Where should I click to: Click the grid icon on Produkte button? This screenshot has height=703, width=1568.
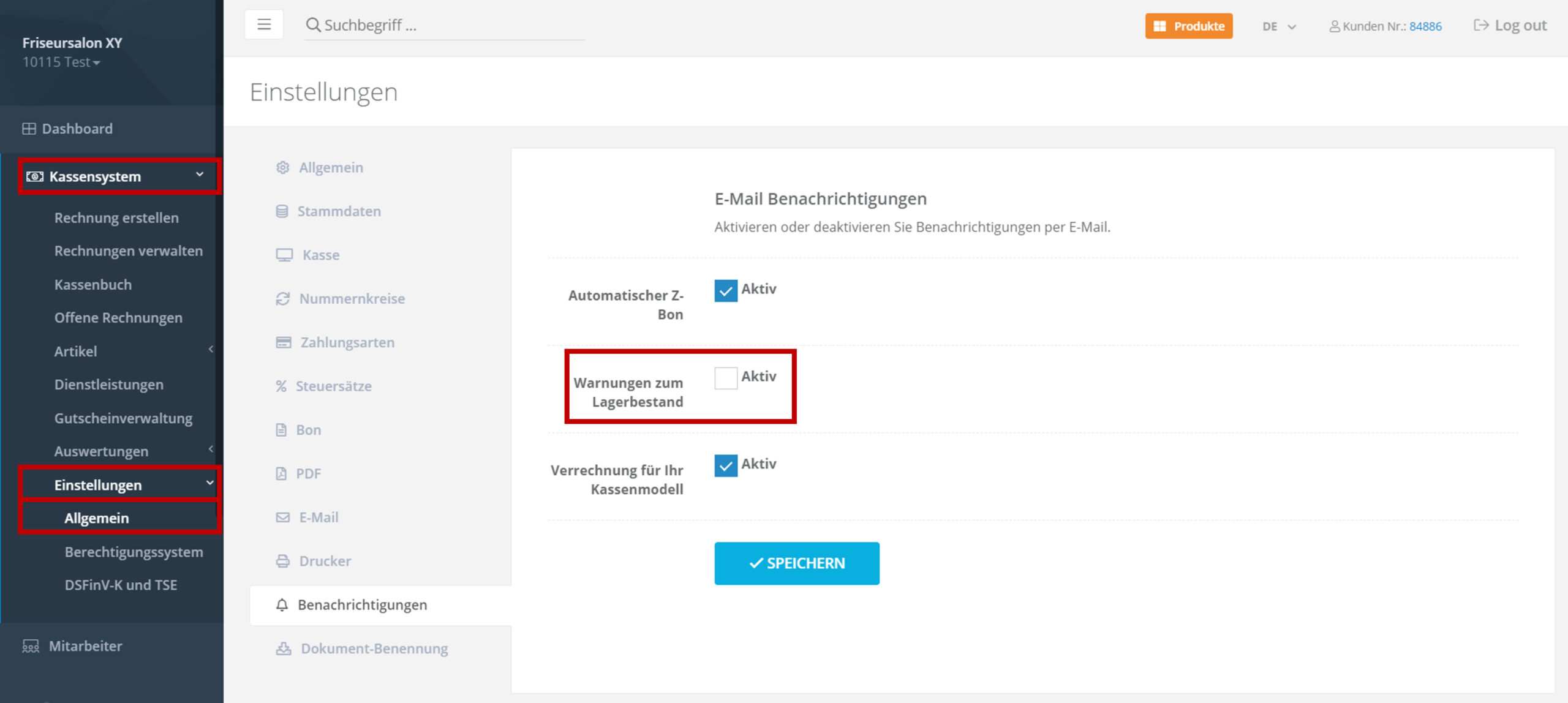1159,26
